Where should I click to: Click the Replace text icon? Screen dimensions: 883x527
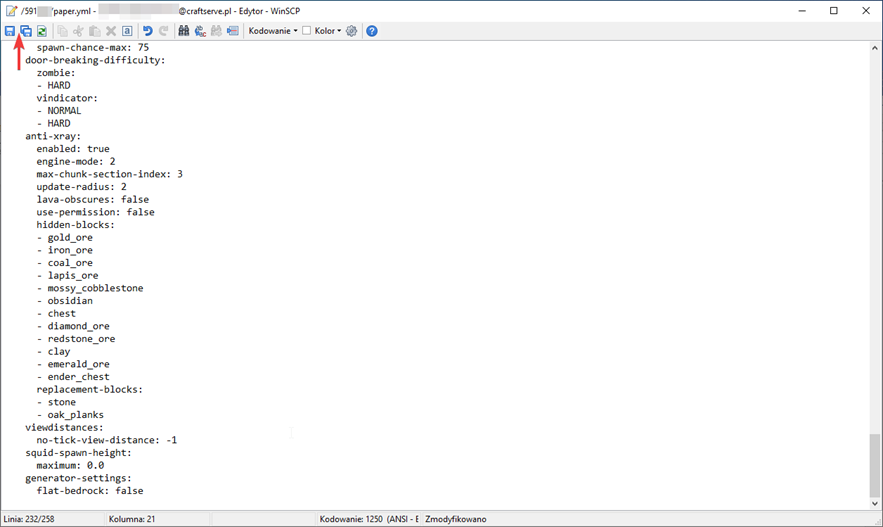(200, 31)
